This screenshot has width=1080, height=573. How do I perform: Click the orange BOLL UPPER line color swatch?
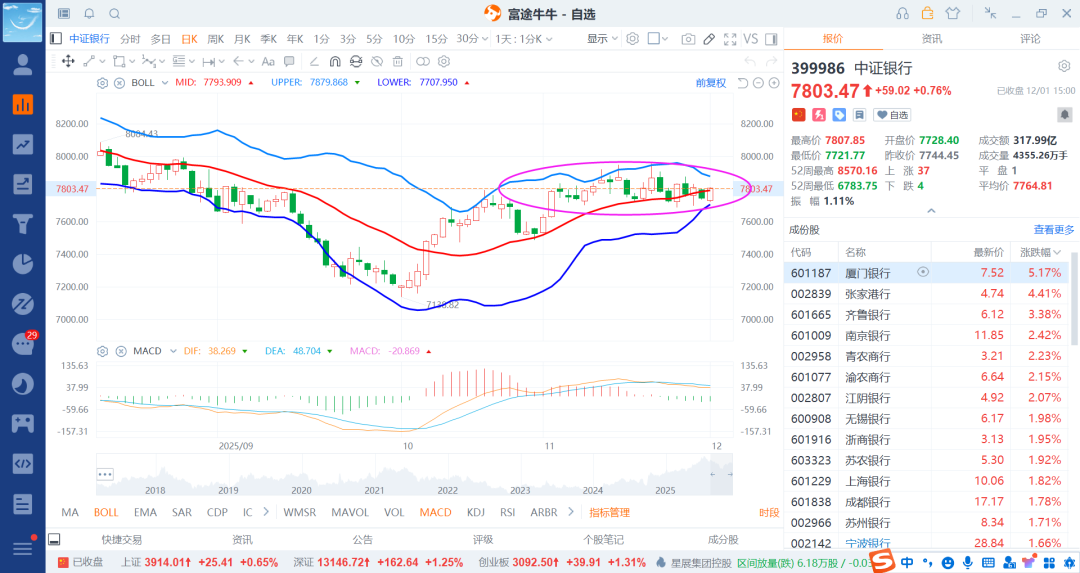(358, 83)
